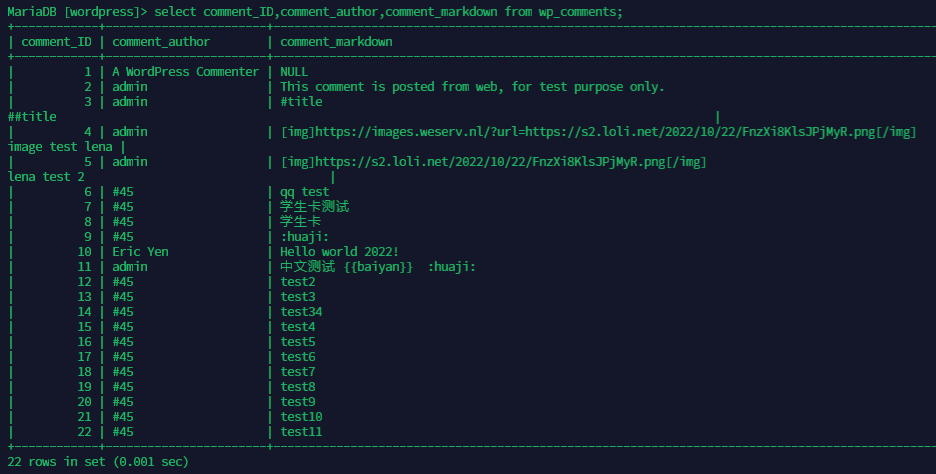The height and width of the screenshot is (474, 936).
Task: Click the 学生卡测试 comment text
Action: (x=315, y=207)
